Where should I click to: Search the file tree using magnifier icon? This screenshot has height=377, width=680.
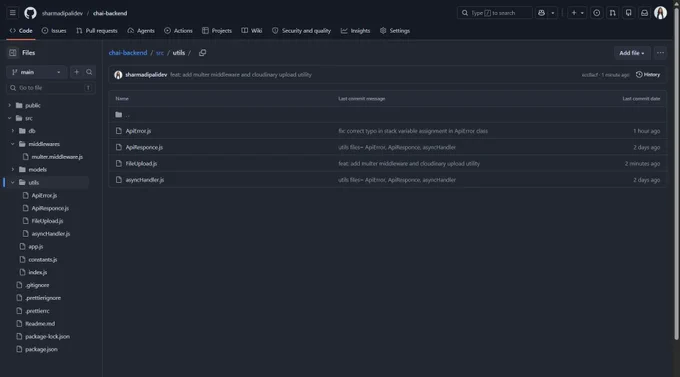point(89,72)
